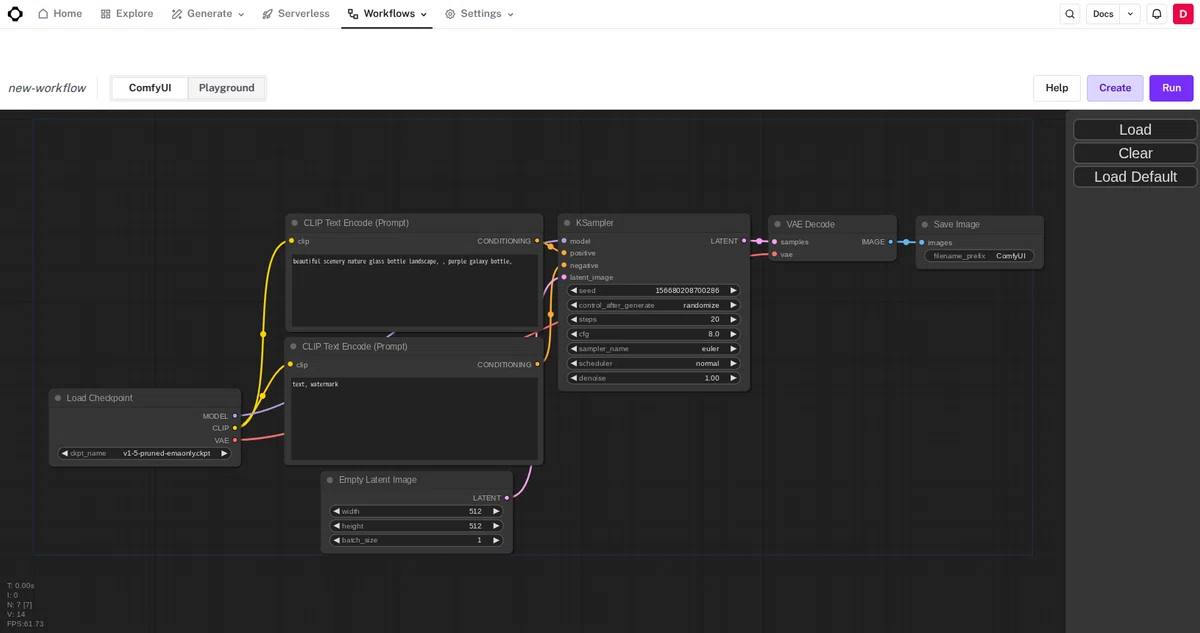Collapse the lower CLIP Text Encode node dot
This screenshot has width=1200, height=633.
(293, 347)
